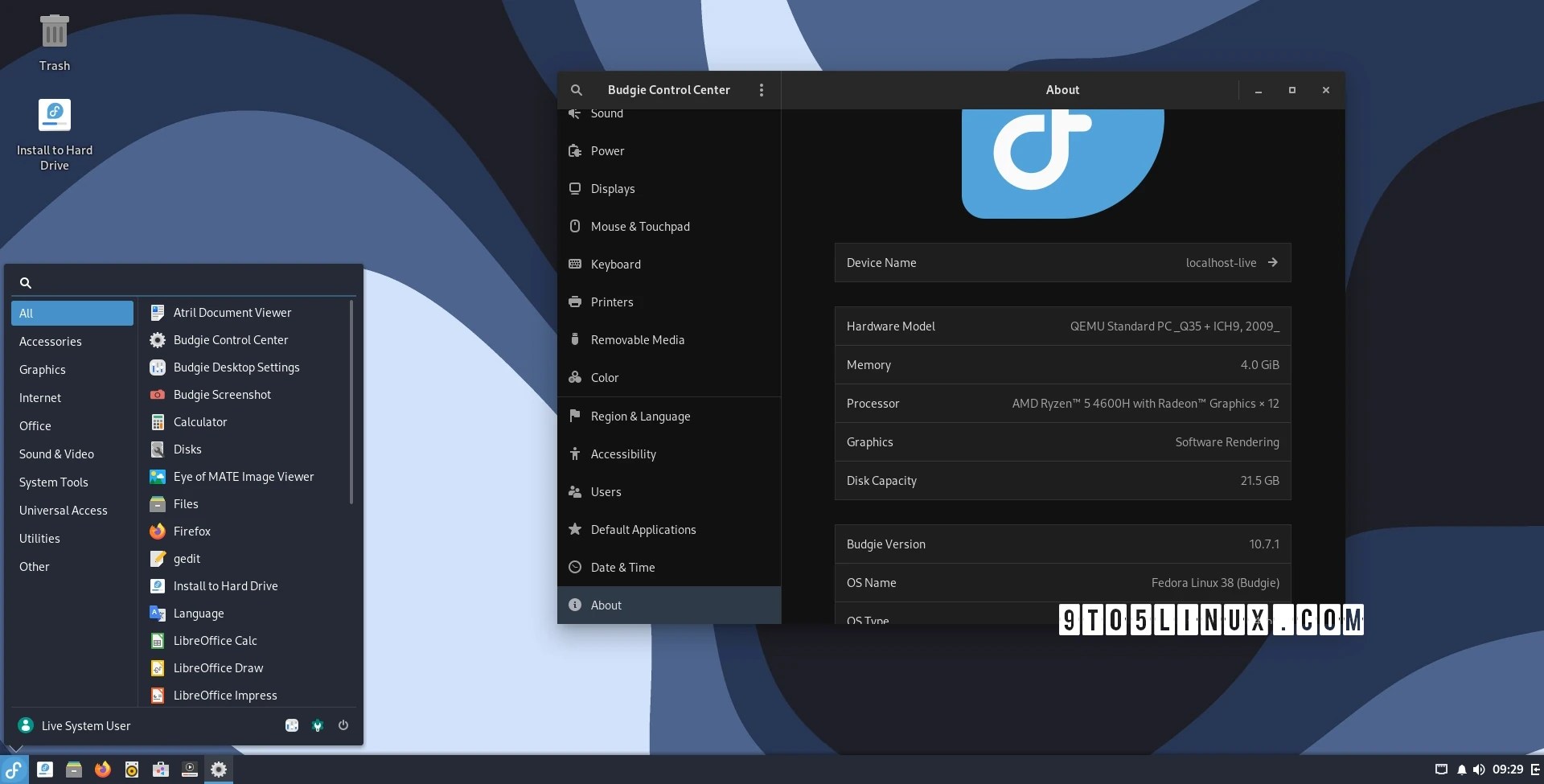The height and width of the screenshot is (784, 1544).
Task: Open the Color settings icon
Action: click(x=574, y=377)
